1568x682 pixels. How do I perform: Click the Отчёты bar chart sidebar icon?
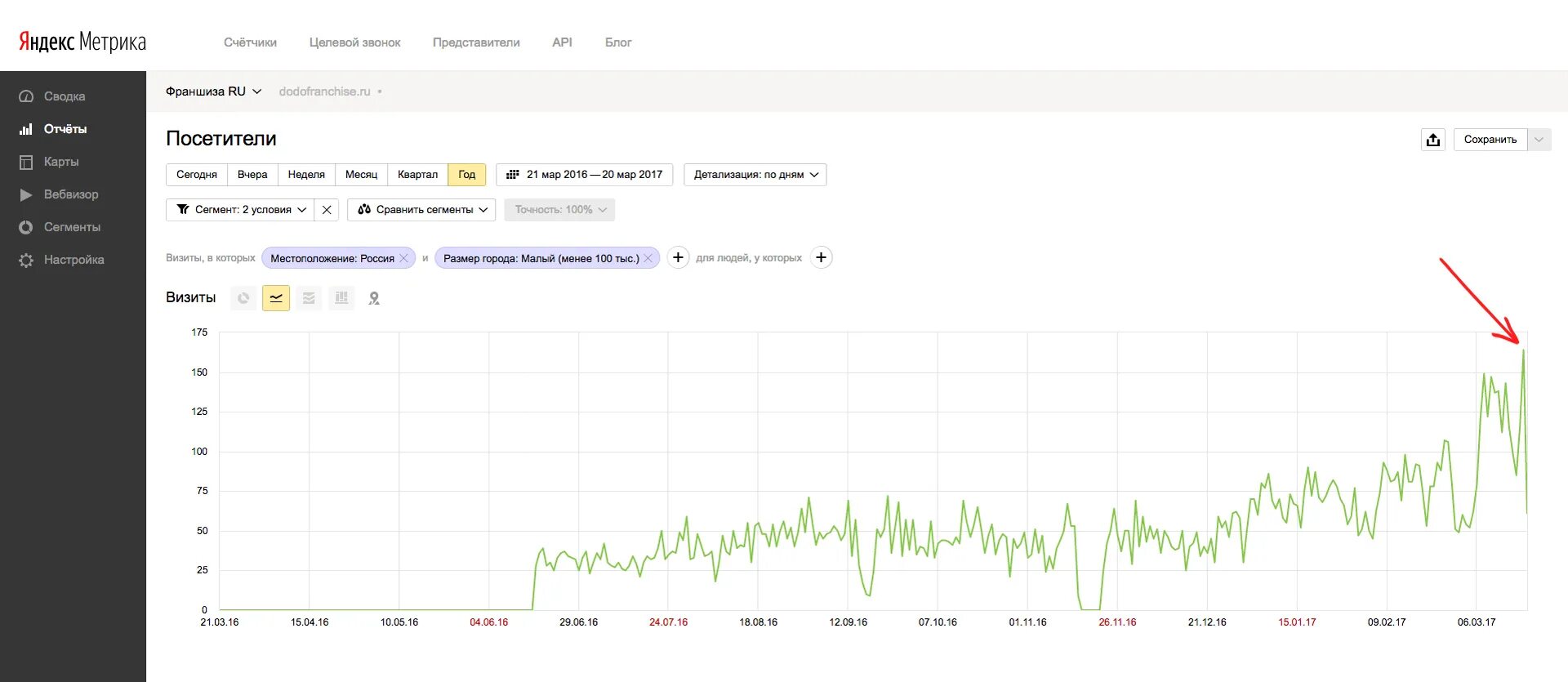[26, 129]
